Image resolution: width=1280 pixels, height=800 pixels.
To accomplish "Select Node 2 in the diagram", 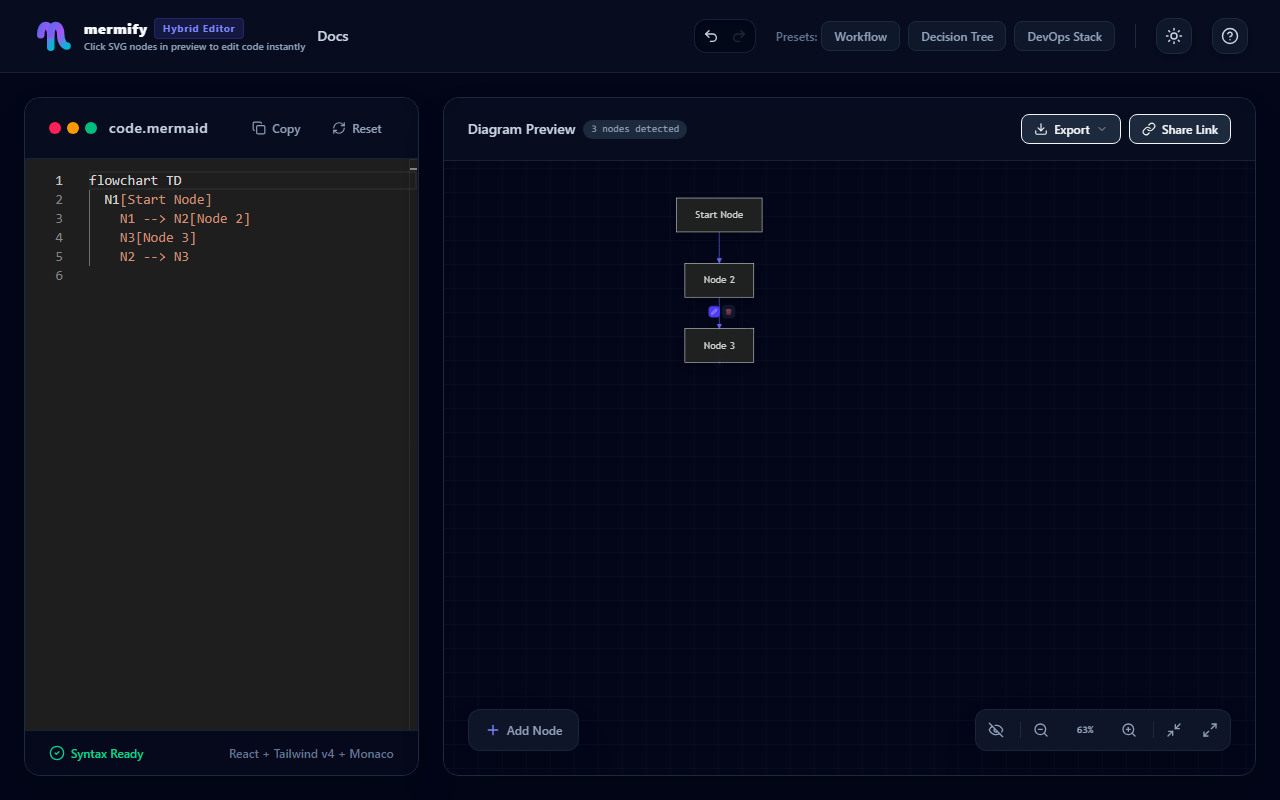I will coord(719,280).
